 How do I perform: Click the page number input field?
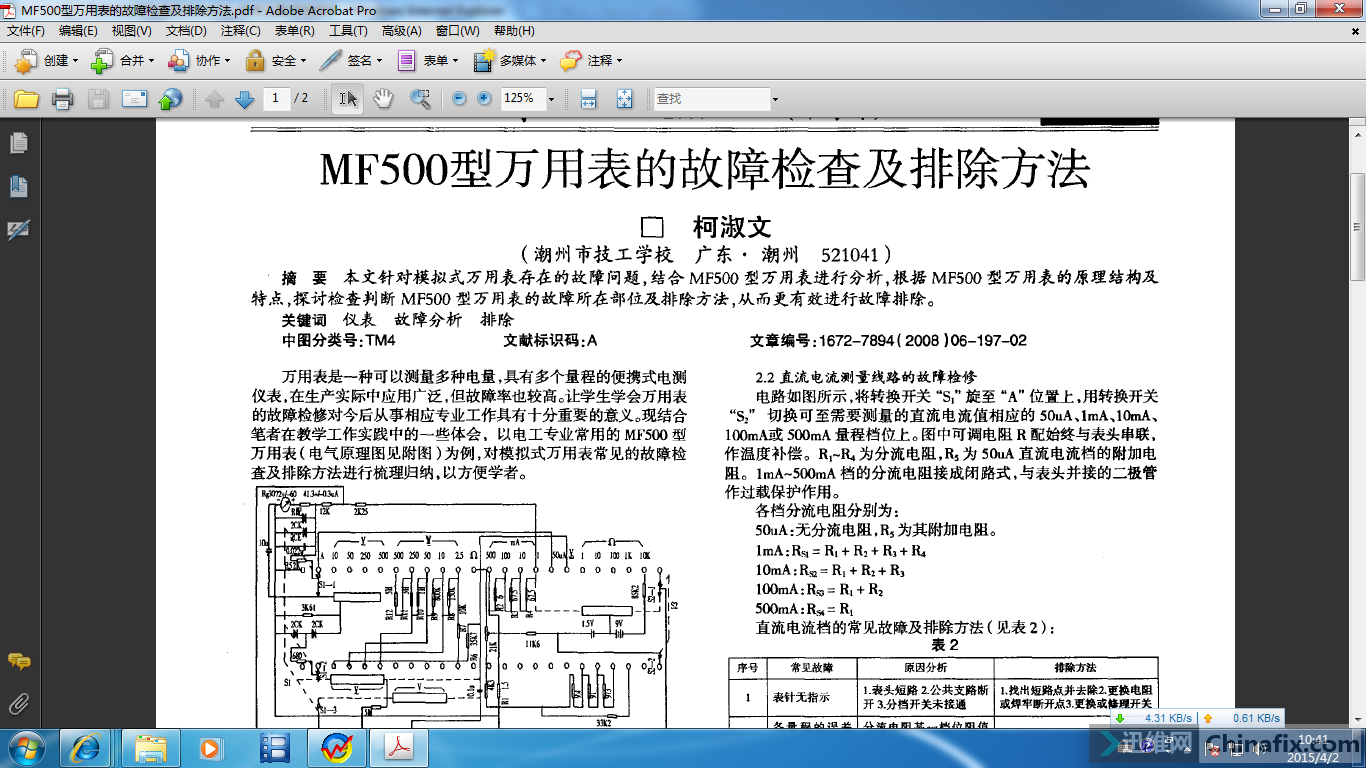click(276, 98)
